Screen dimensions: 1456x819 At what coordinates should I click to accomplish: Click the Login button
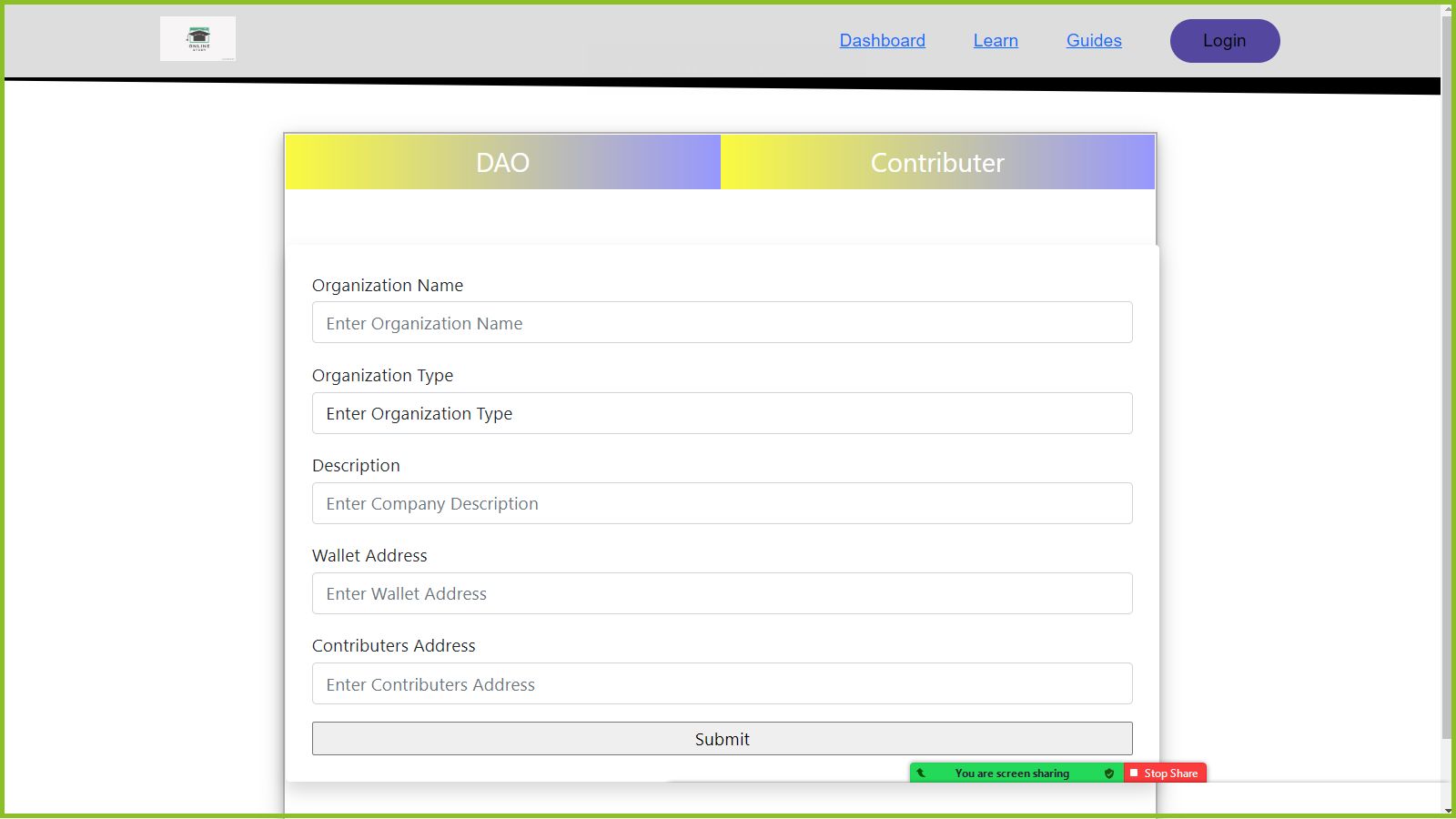(x=1225, y=41)
